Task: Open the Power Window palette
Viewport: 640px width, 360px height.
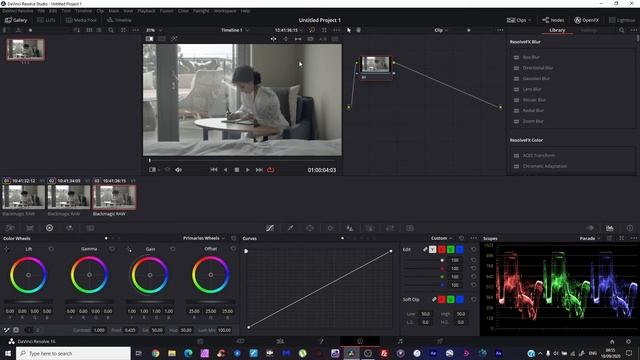Action: pyautogui.click(x=310, y=228)
